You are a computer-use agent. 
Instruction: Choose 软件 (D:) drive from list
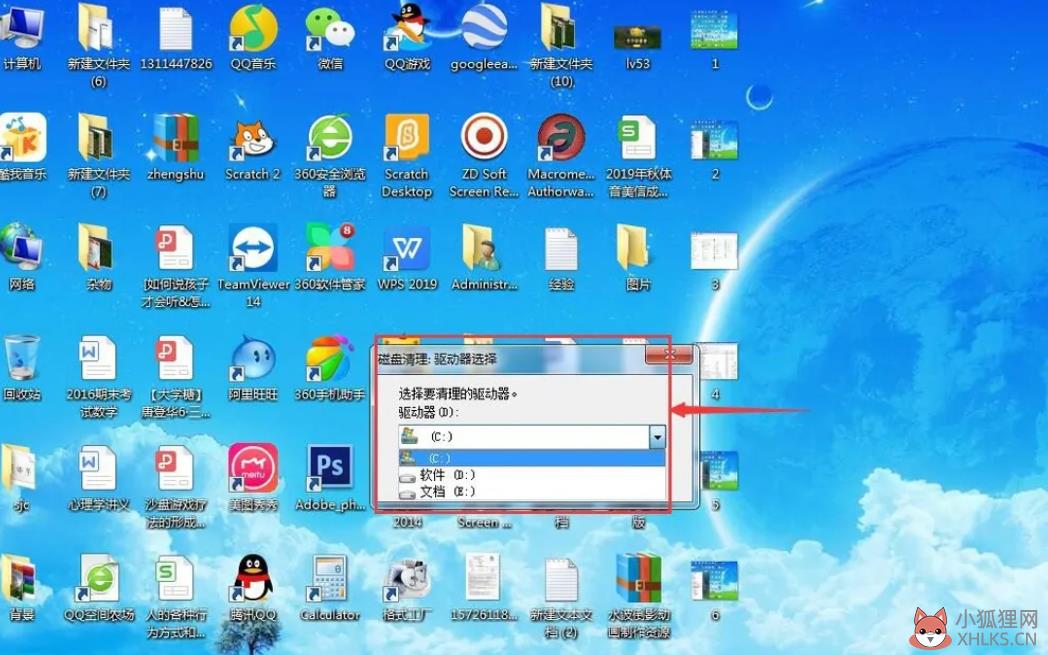(532, 475)
